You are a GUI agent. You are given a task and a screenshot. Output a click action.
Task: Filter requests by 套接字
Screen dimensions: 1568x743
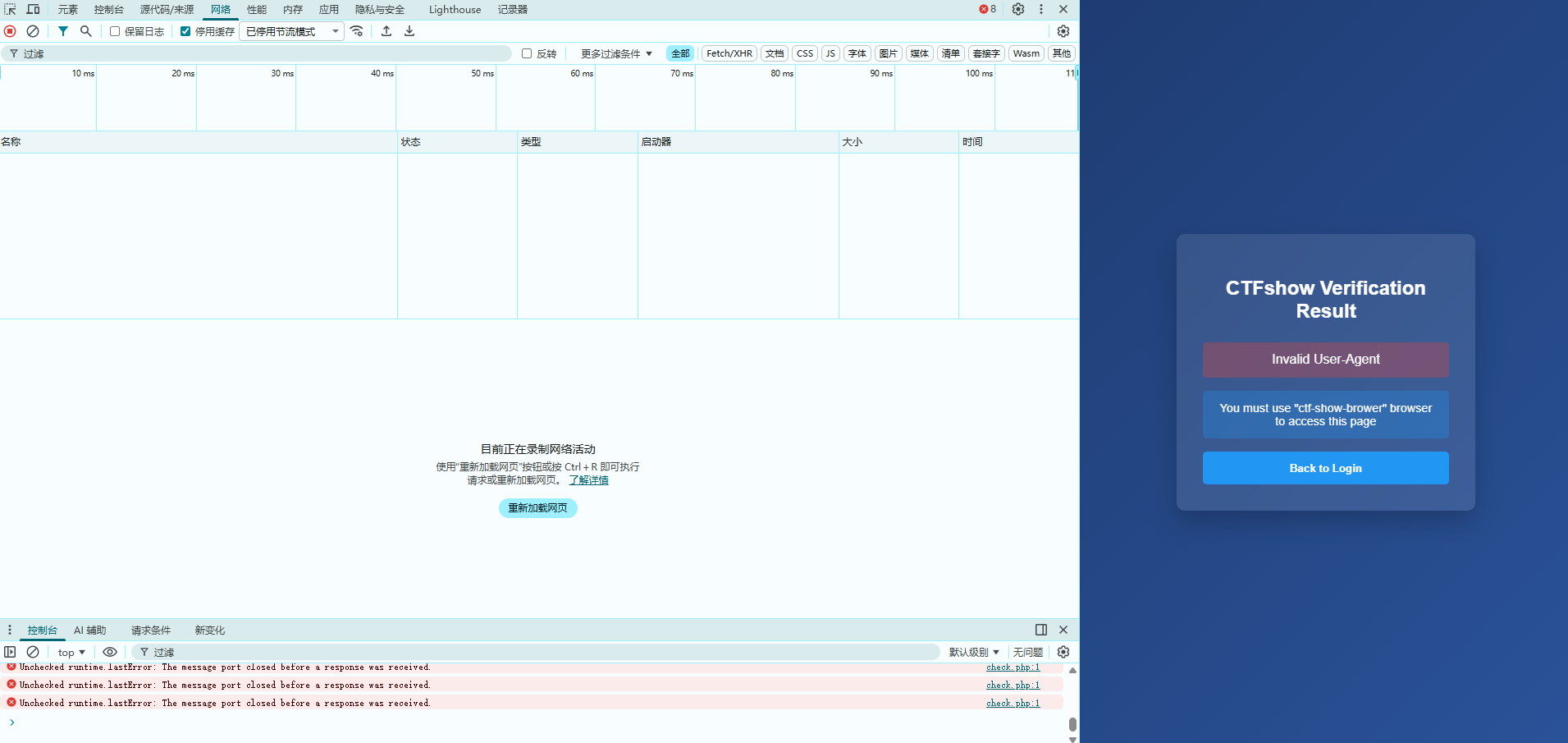pyautogui.click(x=986, y=53)
